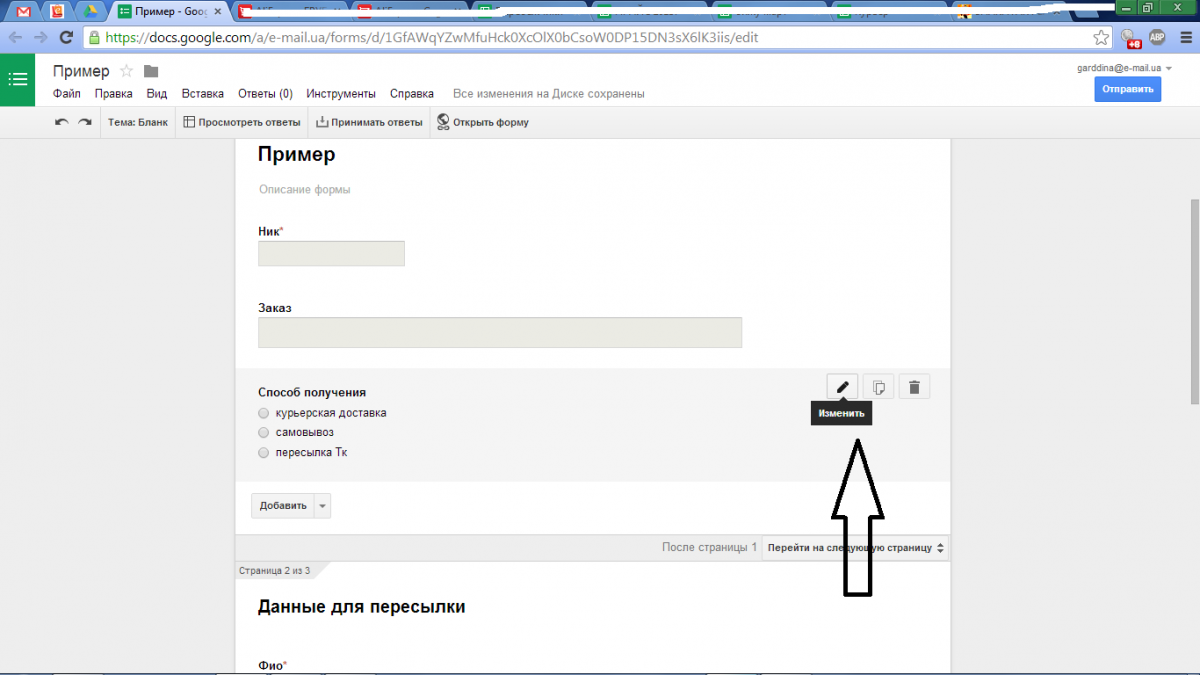Click the Все изменения на Диске сохранены status
1200x675 pixels.
(549, 94)
